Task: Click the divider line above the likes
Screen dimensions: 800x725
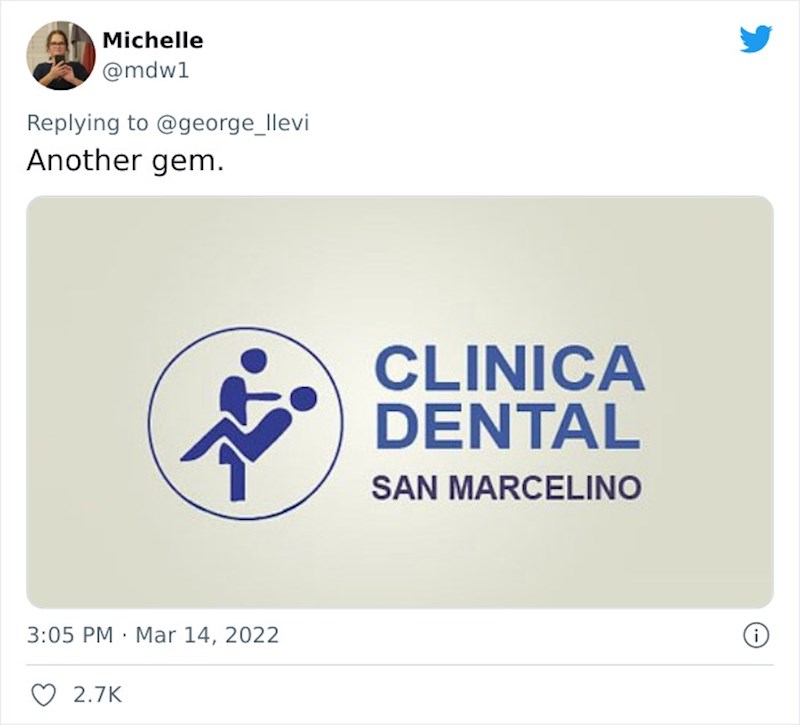Action: (399, 664)
